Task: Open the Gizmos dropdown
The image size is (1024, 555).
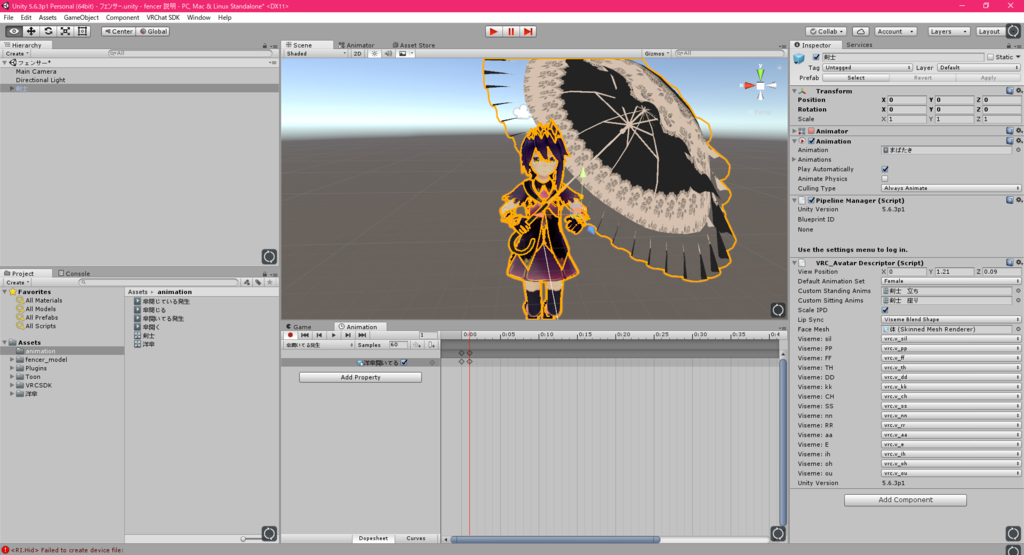Action: (656, 54)
